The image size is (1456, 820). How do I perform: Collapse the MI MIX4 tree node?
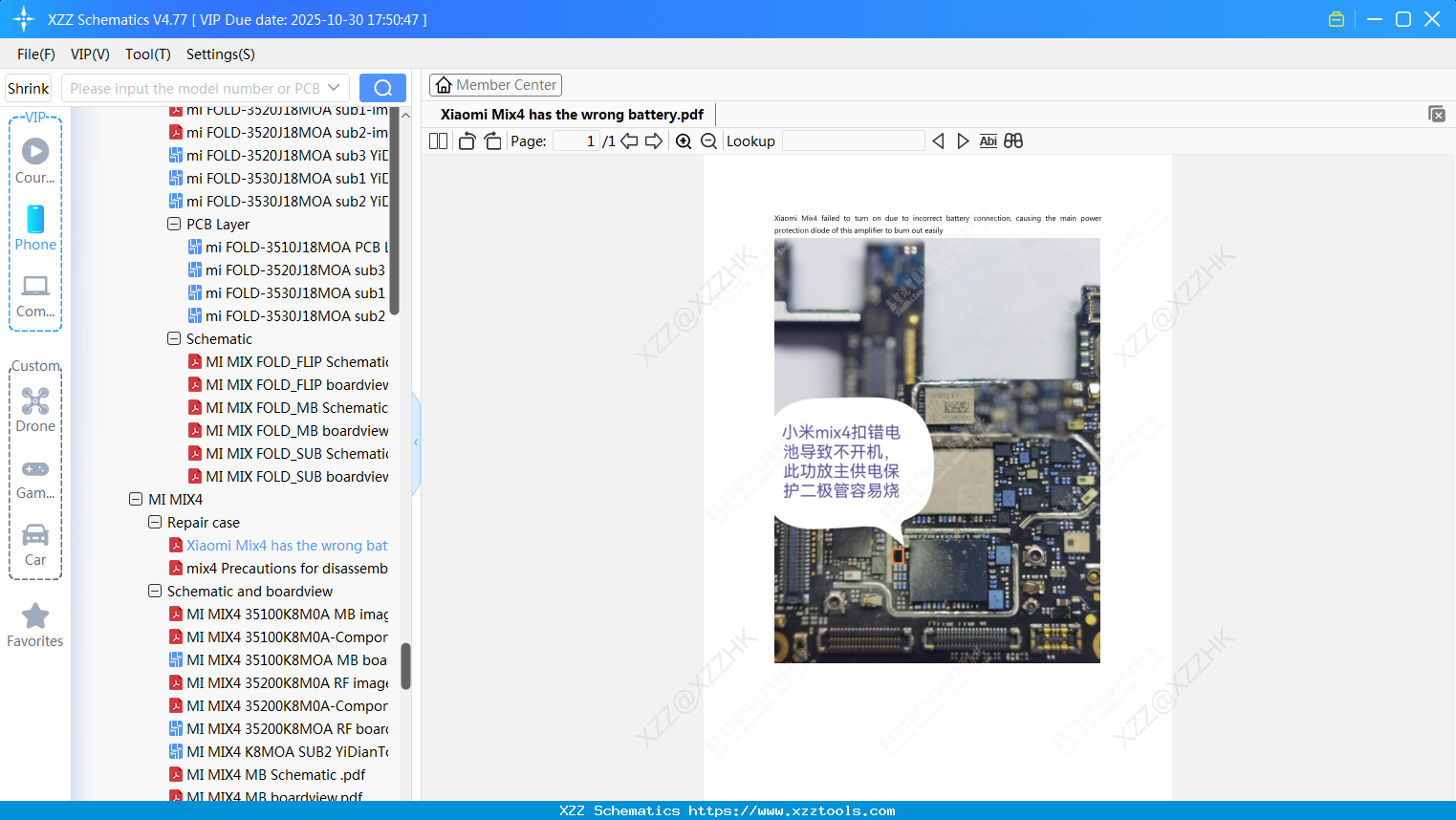(x=136, y=499)
